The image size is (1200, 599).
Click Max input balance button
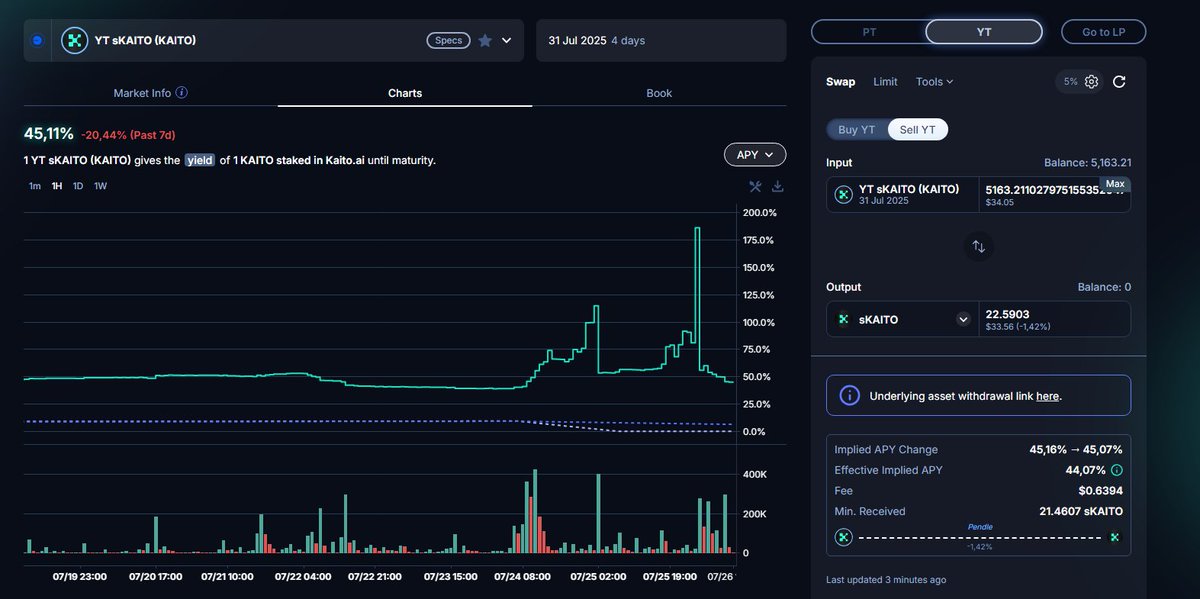[x=1115, y=184]
